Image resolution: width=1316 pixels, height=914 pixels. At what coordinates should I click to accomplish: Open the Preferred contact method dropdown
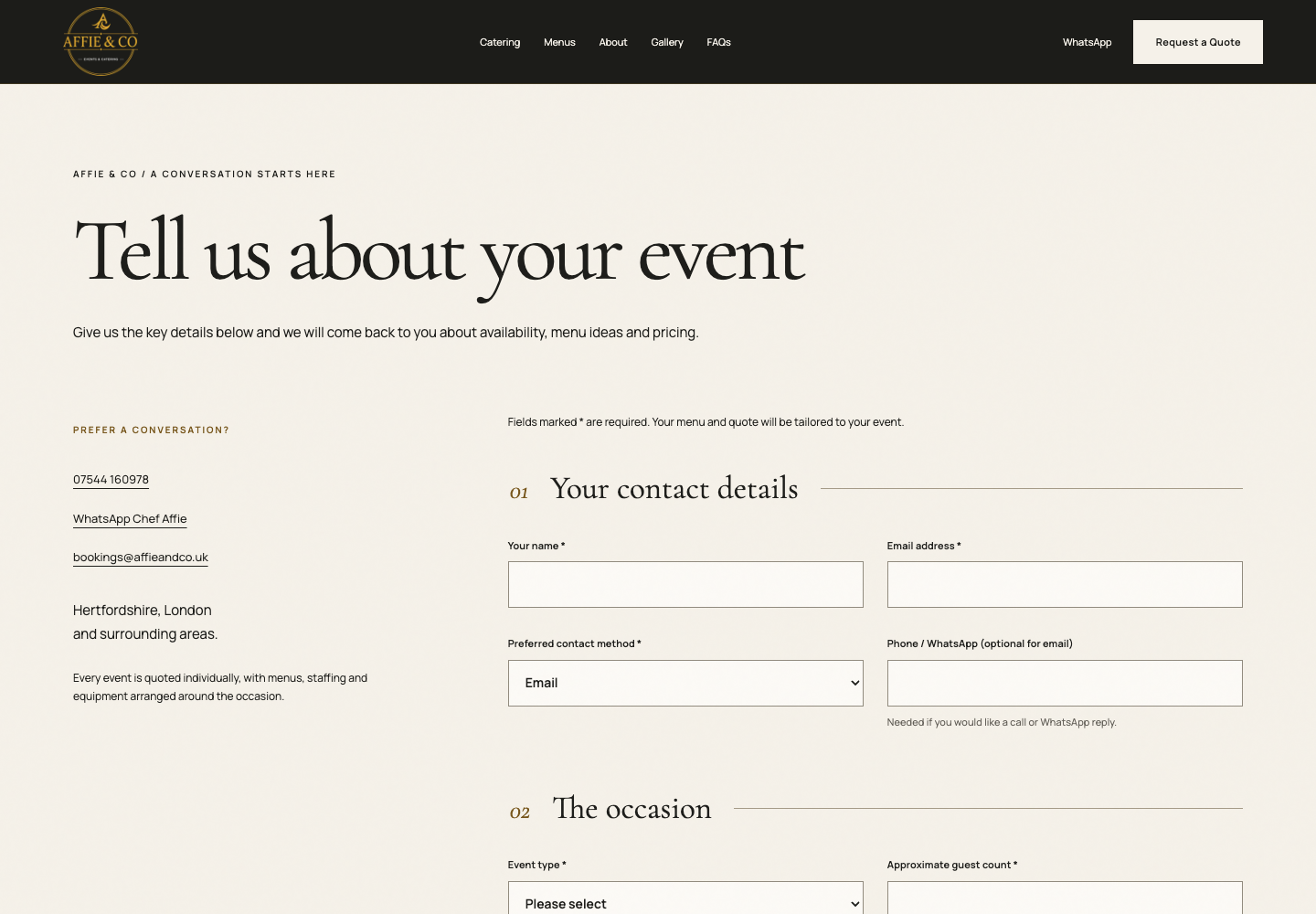685,684
